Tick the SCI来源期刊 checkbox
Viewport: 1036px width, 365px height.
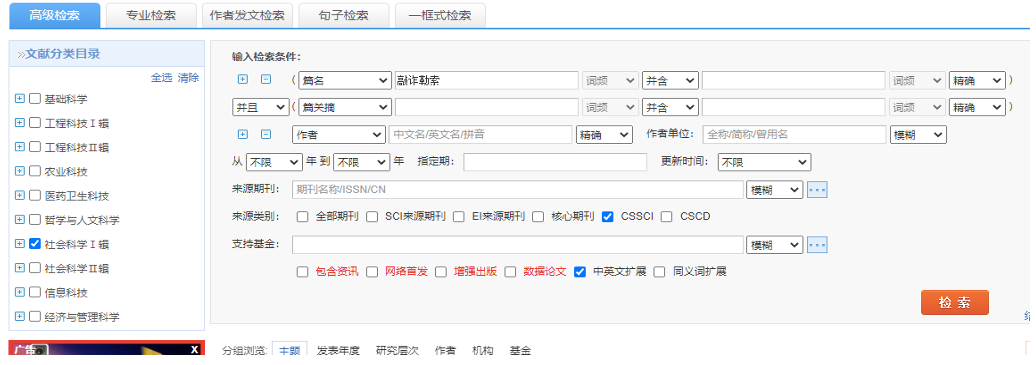pyautogui.click(x=372, y=216)
